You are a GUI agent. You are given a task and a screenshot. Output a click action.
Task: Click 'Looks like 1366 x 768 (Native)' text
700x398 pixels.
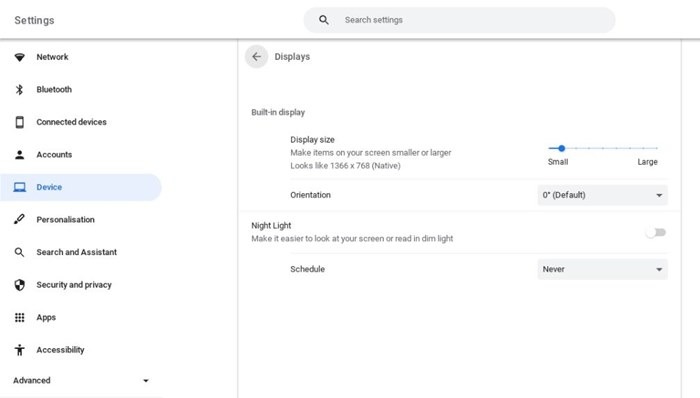(x=345, y=166)
